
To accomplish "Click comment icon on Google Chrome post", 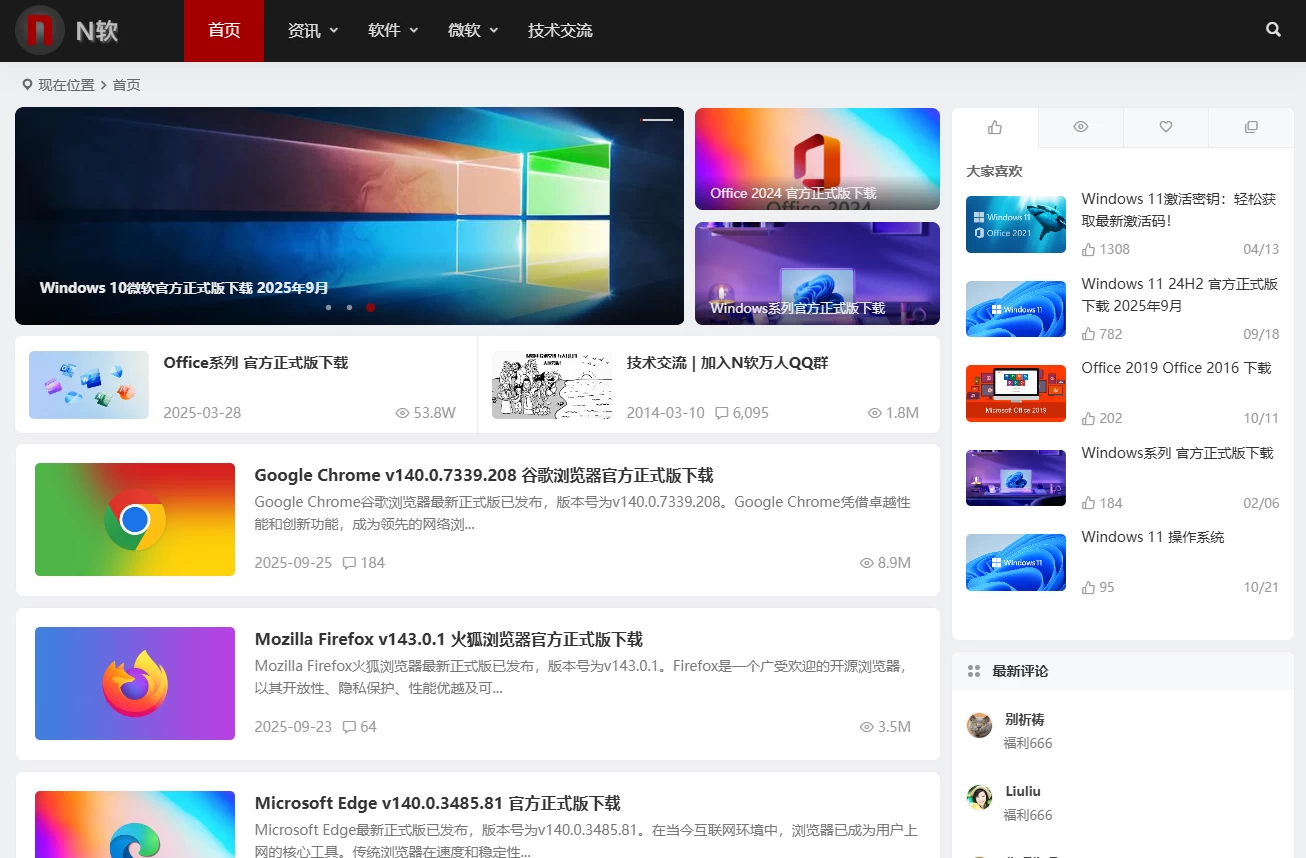I will pyautogui.click(x=349, y=563).
